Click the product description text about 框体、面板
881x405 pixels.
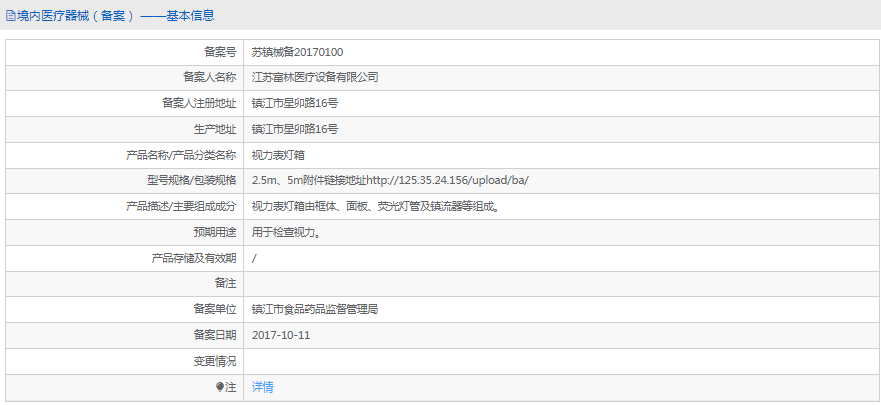[375, 207]
